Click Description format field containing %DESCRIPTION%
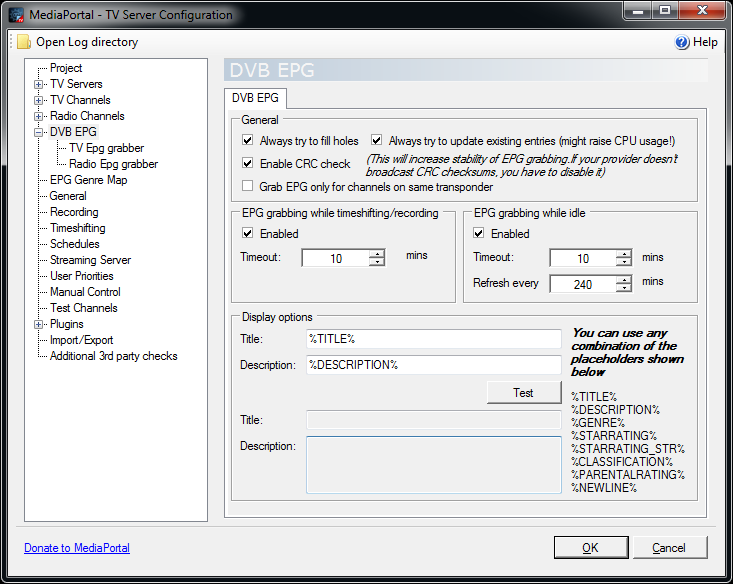The height and width of the screenshot is (584, 733). [434, 365]
